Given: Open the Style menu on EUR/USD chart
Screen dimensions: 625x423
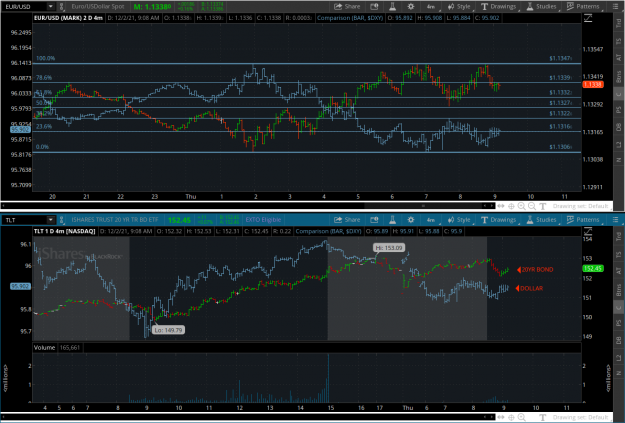Looking at the screenshot, I should tap(459, 6).
